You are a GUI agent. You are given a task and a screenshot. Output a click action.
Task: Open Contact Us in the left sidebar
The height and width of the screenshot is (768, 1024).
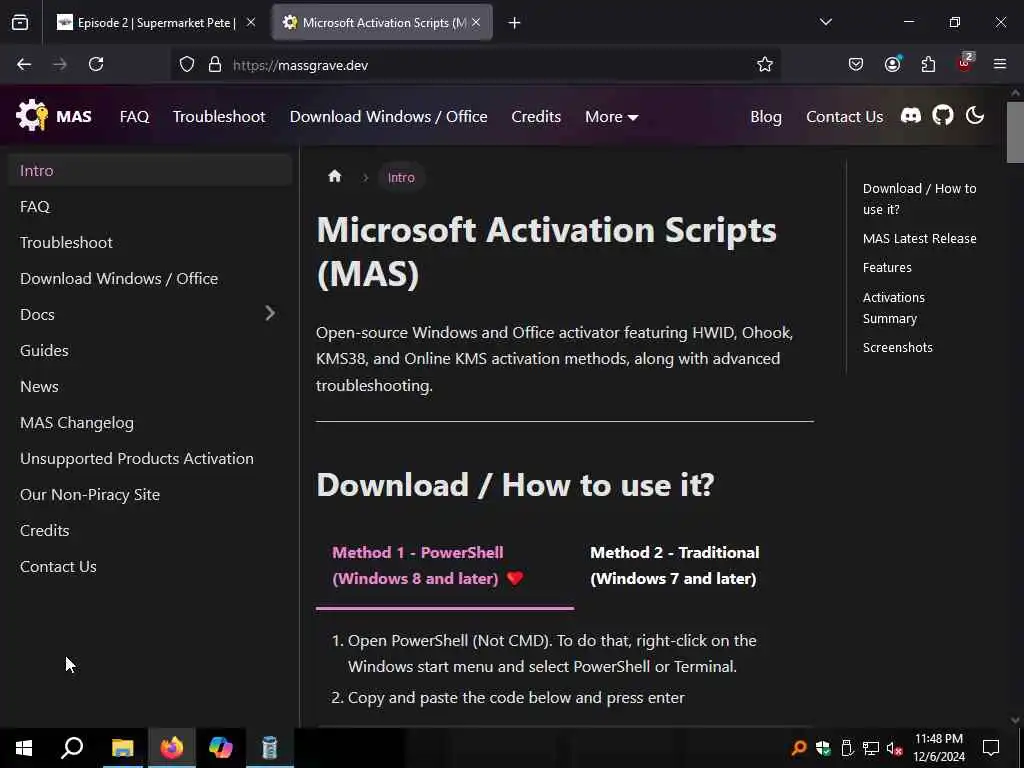tap(150, 566)
